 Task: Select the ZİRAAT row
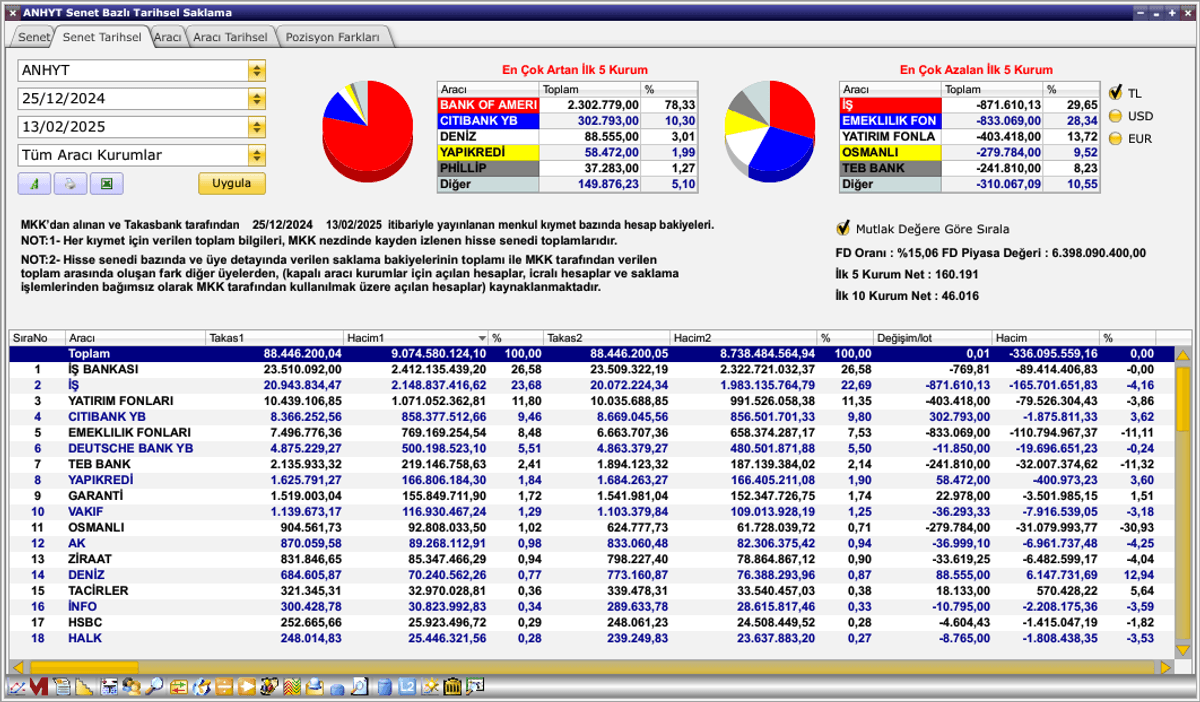[x=591, y=559]
